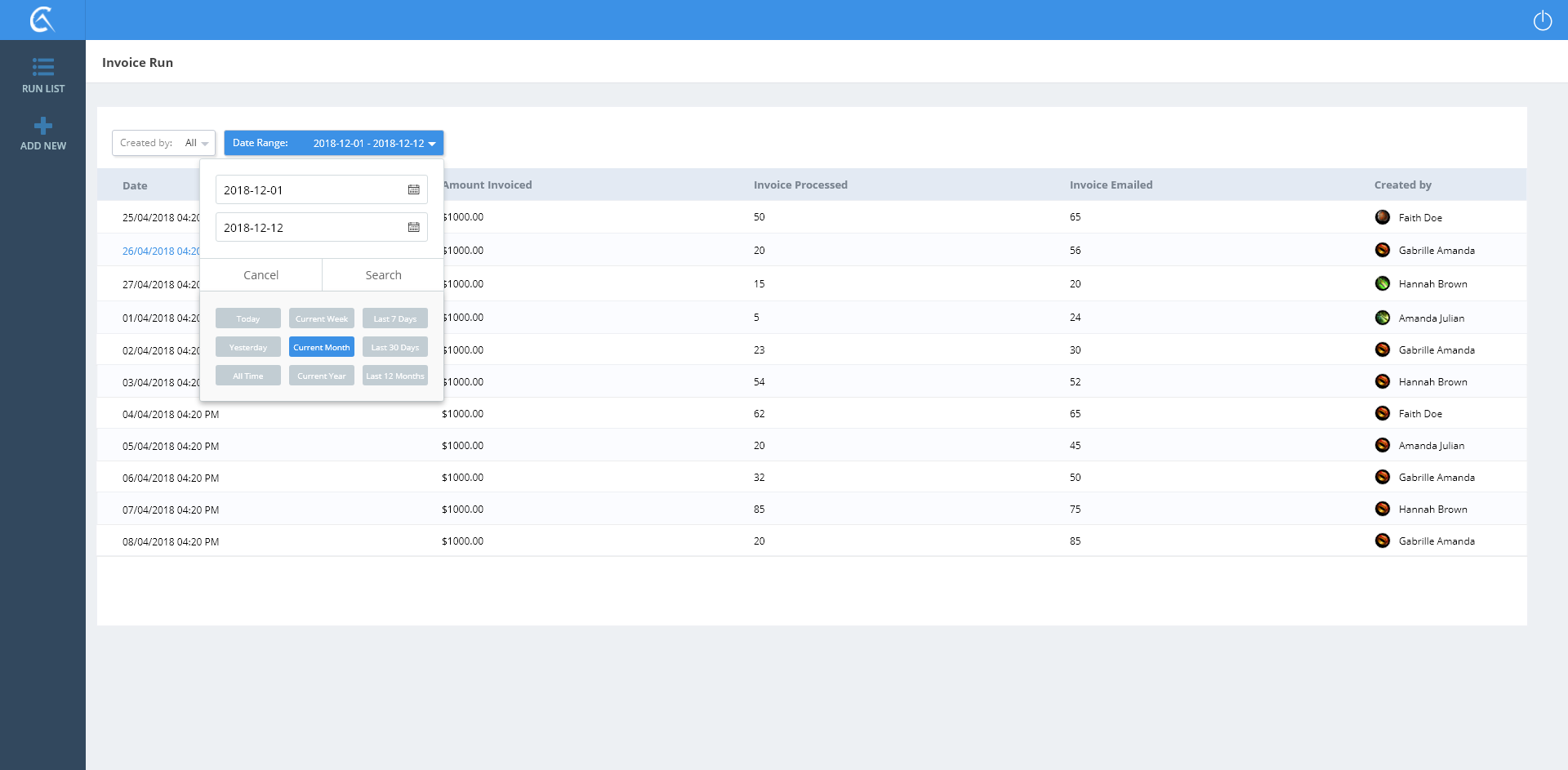
Task: Open calendar picker for end date 2018-12-12
Action: click(413, 228)
